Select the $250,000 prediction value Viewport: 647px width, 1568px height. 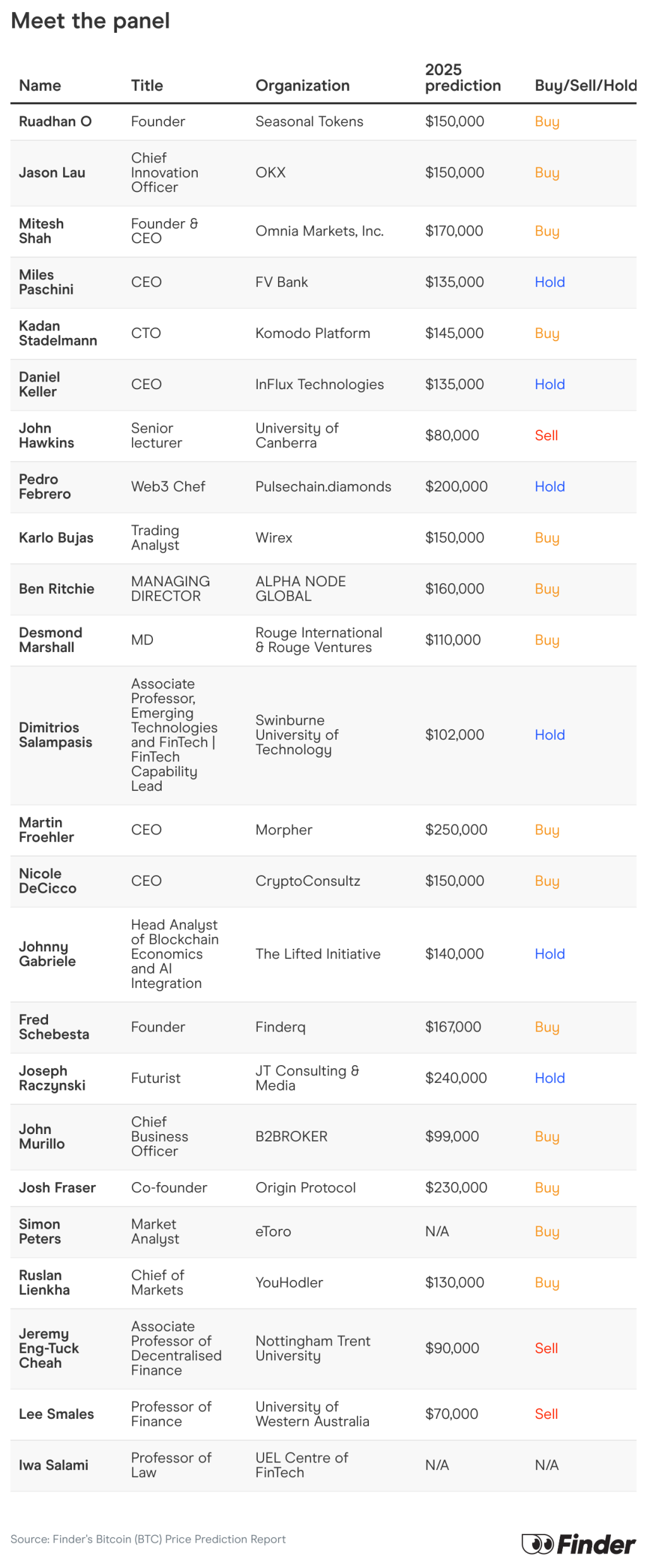click(456, 829)
